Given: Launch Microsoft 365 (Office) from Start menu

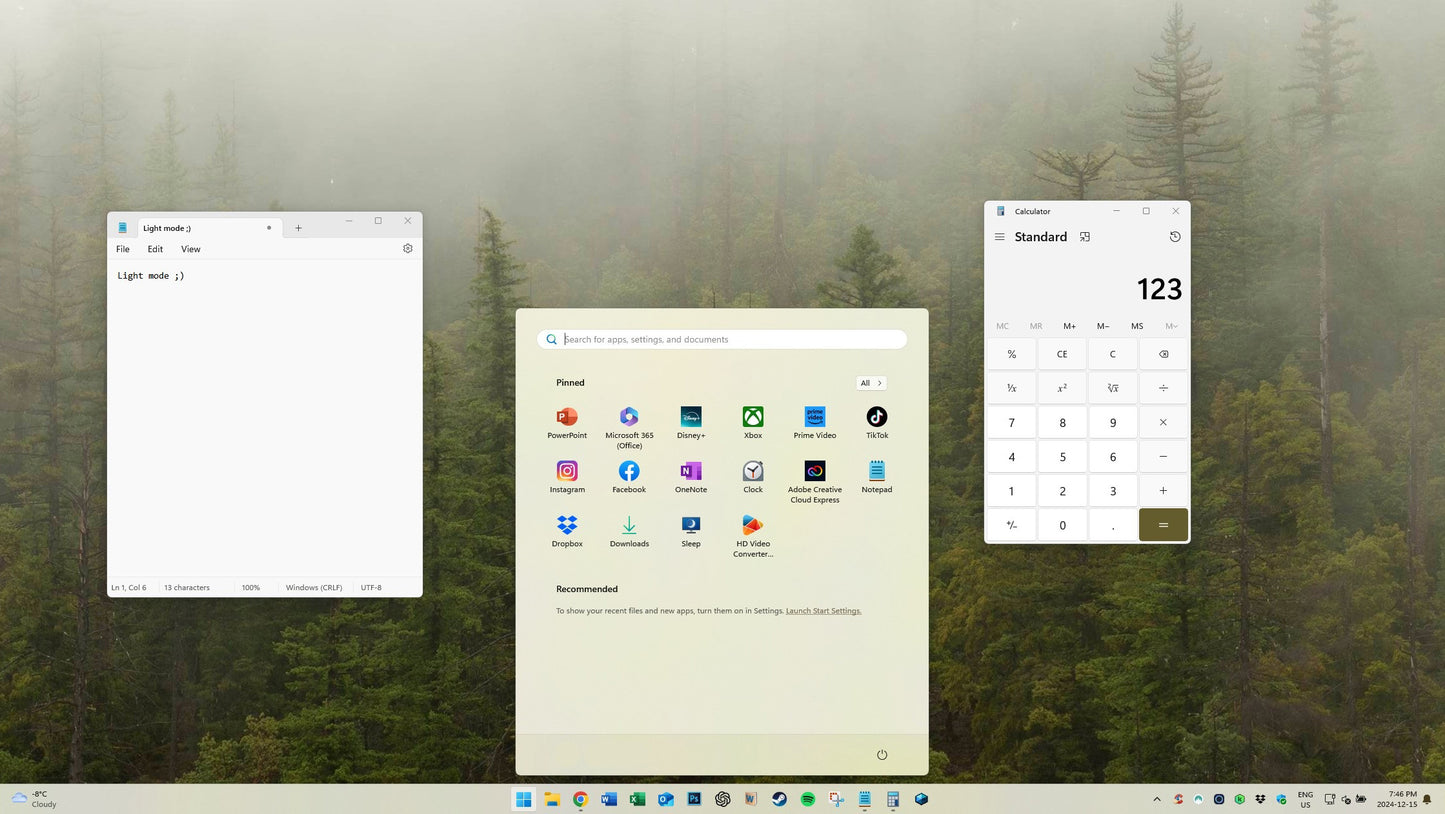Looking at the screenshot, I should tap(629, 427).
